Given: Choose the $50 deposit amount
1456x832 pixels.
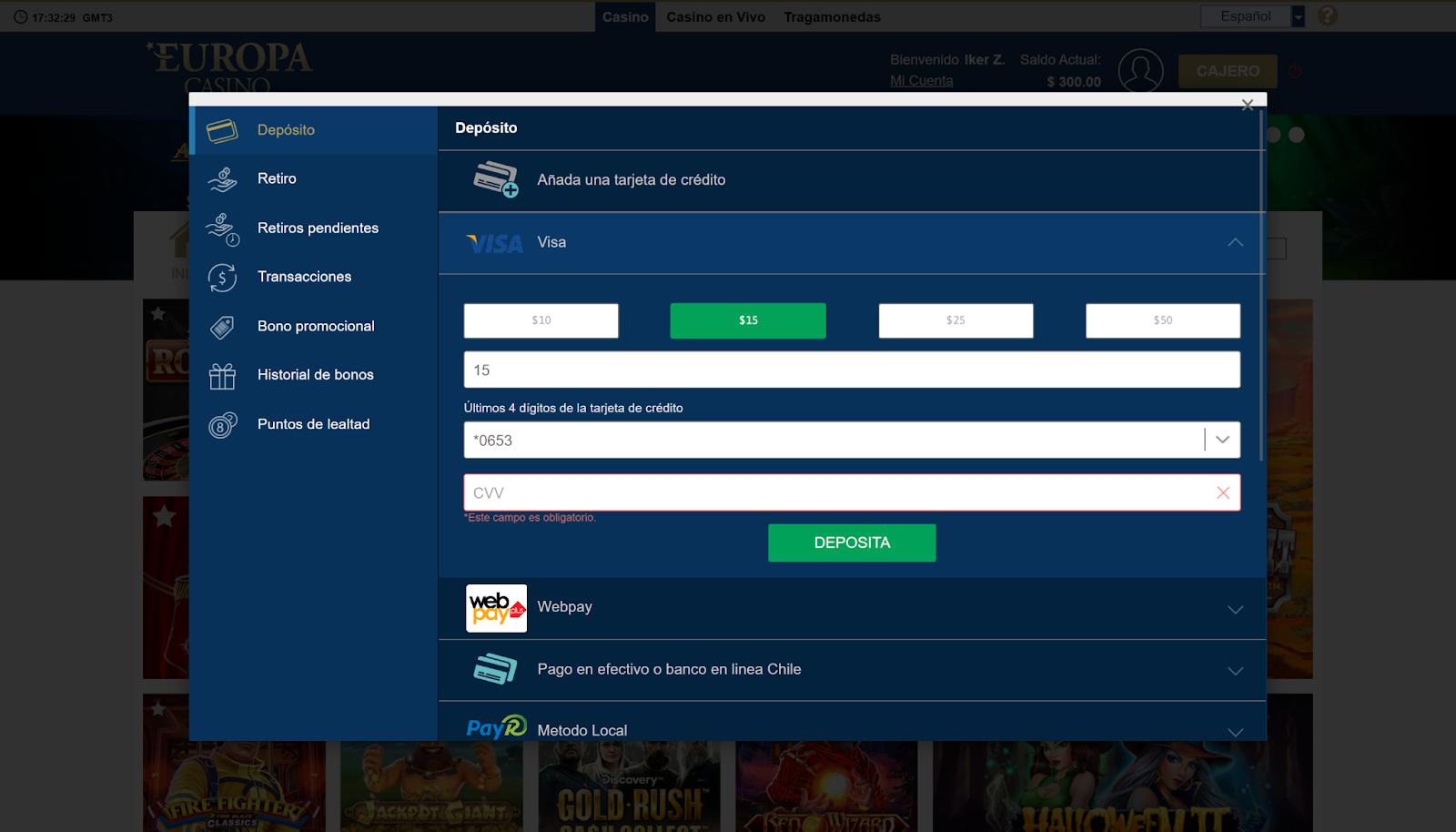Looking at the screenshot, I should click(1163, 320).
